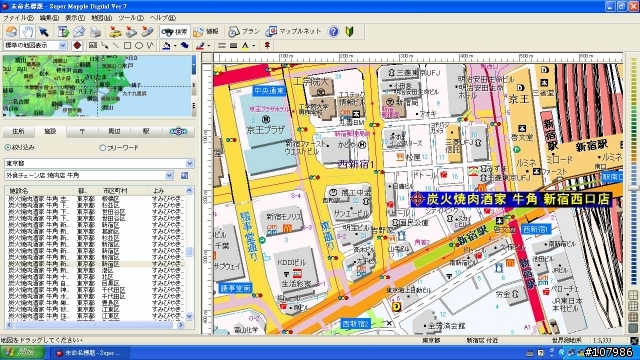The width and height of the screenshot is (640, 360).
Task: Click the result list vertical scrollbar thumb
Action: click(189, 252)
